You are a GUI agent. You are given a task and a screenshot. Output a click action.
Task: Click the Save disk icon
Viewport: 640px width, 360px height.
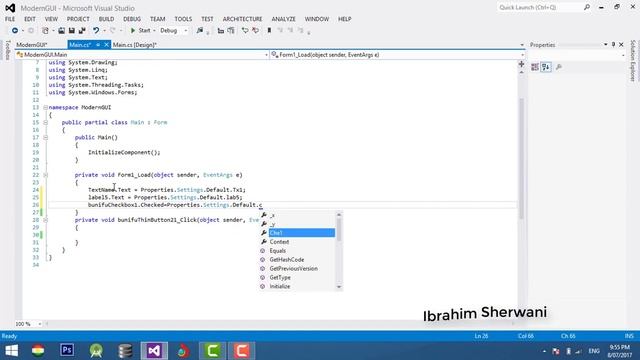coord(71,31)
